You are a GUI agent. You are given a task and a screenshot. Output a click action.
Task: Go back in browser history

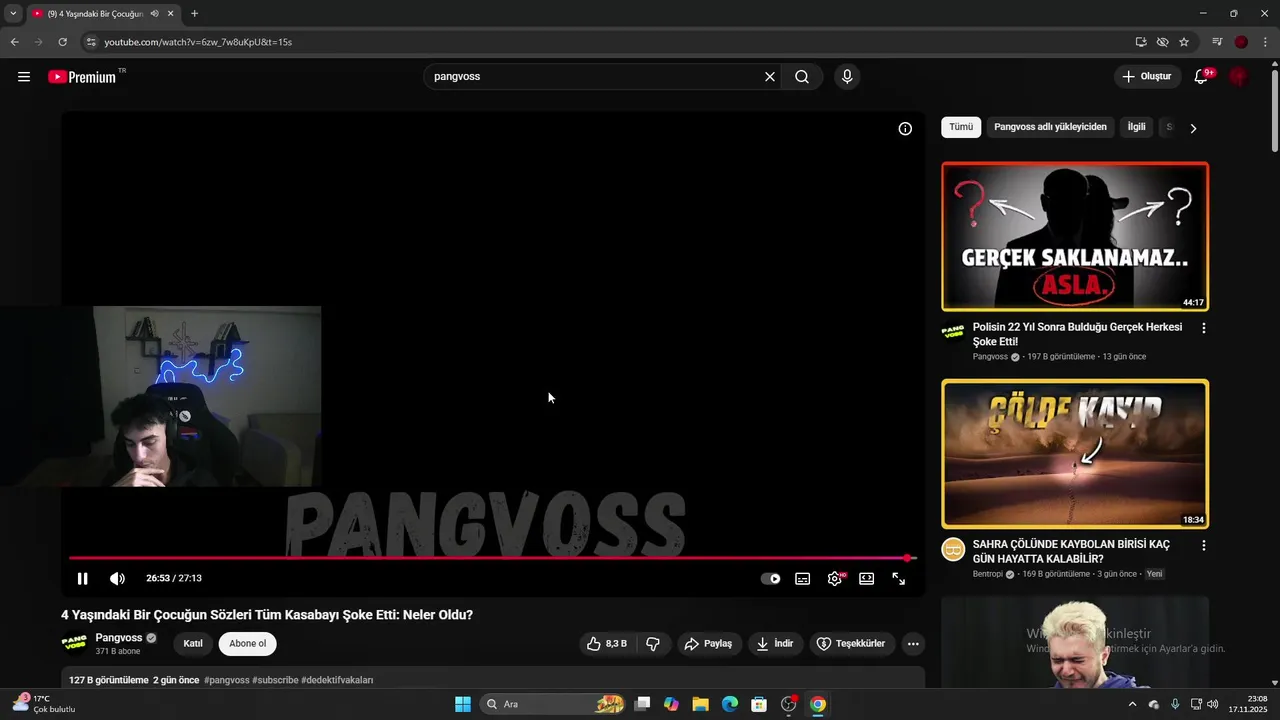pos(14,42)
